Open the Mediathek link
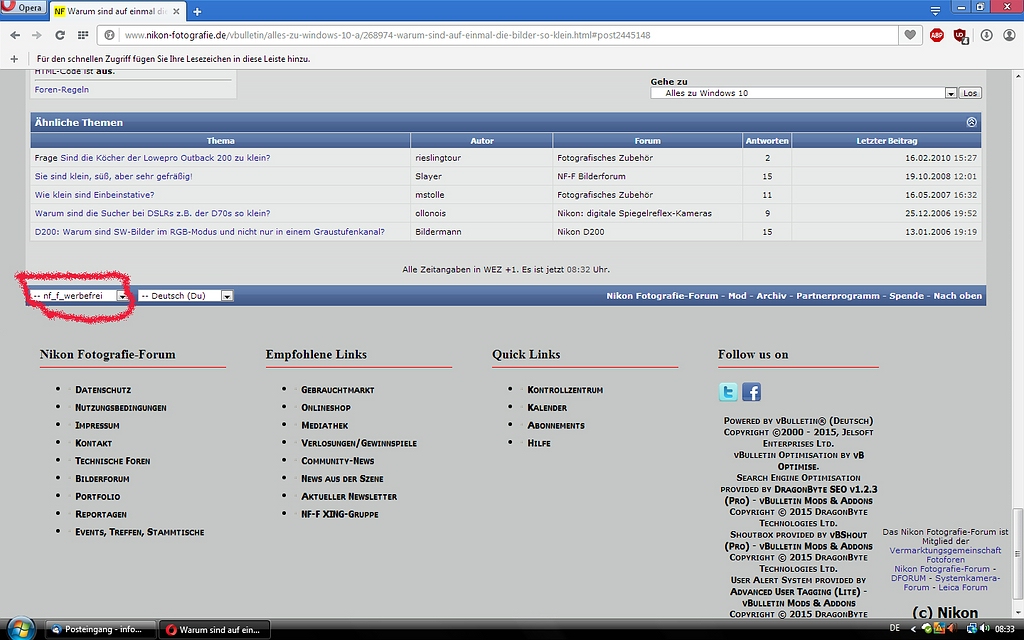The image size is (1024, 640). tap(324, 425)
